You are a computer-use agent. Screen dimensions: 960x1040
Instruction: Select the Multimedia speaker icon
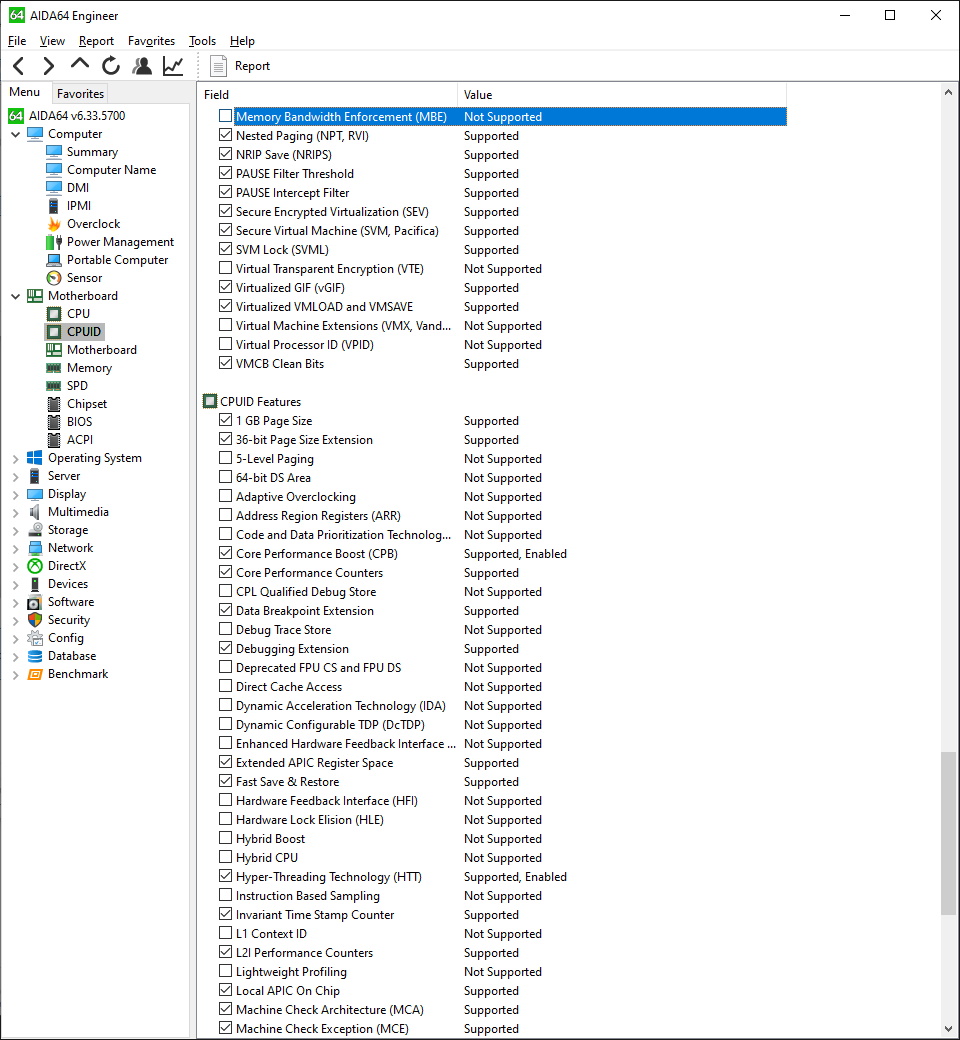click(34, 512)
